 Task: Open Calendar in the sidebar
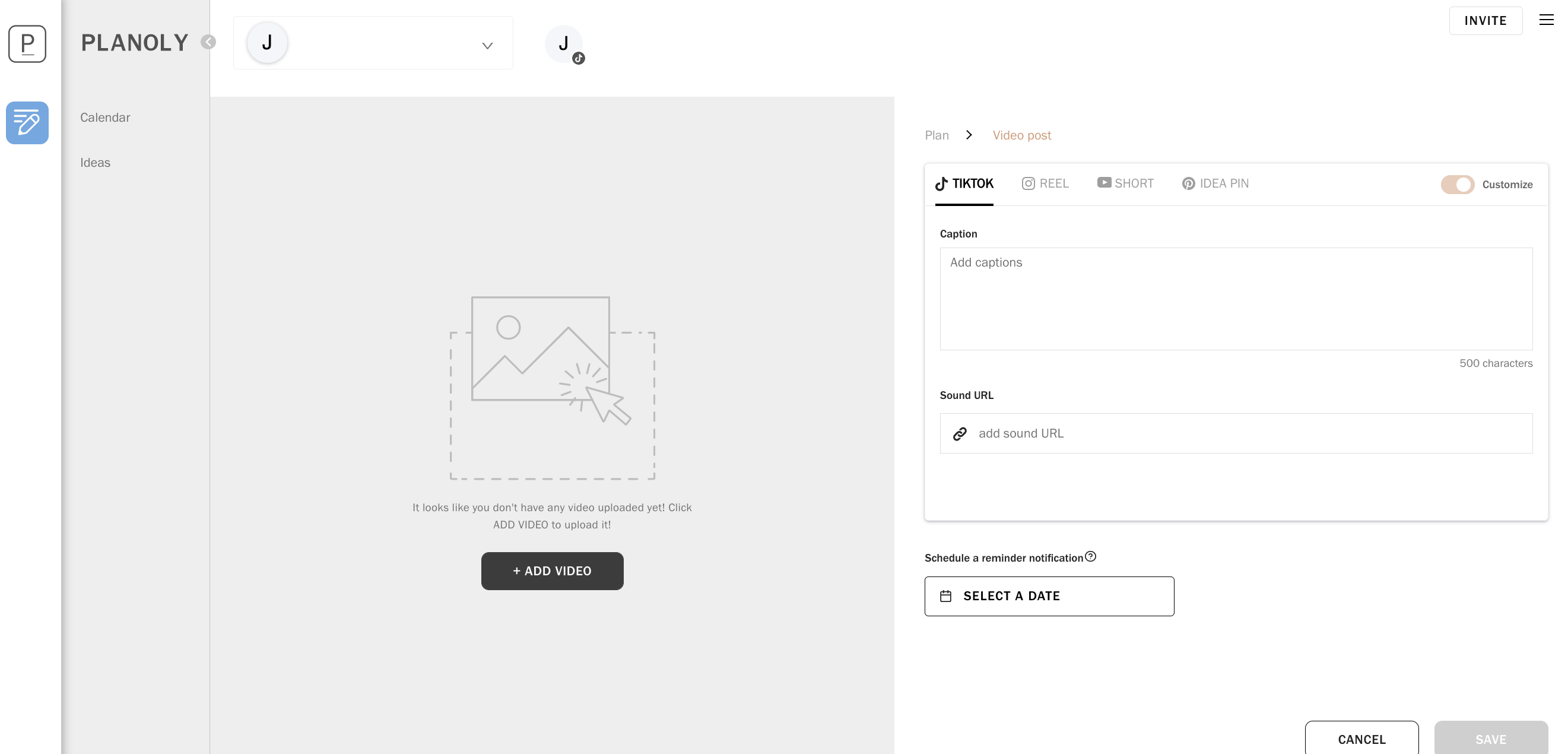(105, 118)
